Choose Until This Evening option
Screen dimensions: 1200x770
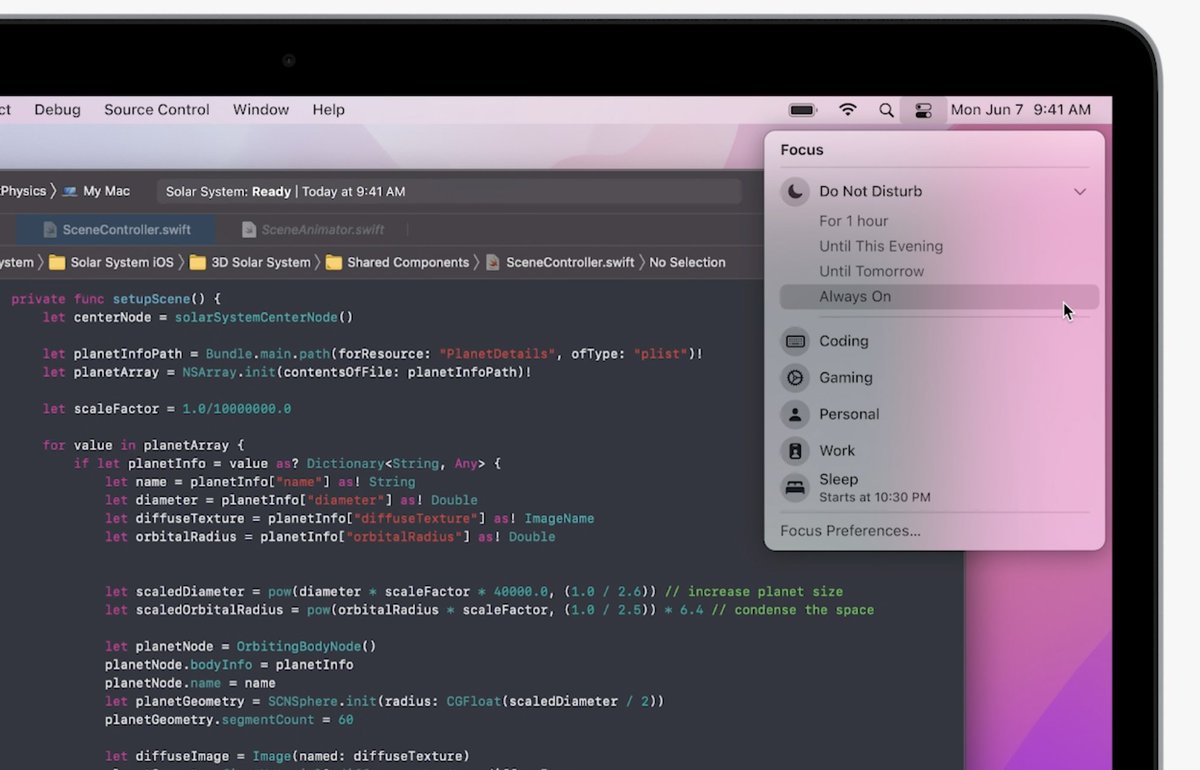click(x=881, y=246)
